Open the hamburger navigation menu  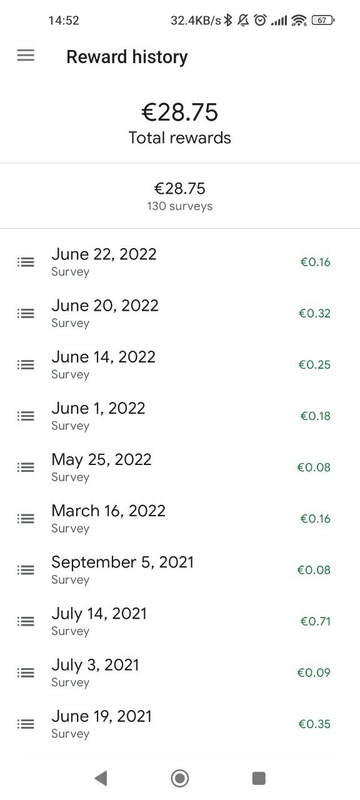(x=25, y=56)
